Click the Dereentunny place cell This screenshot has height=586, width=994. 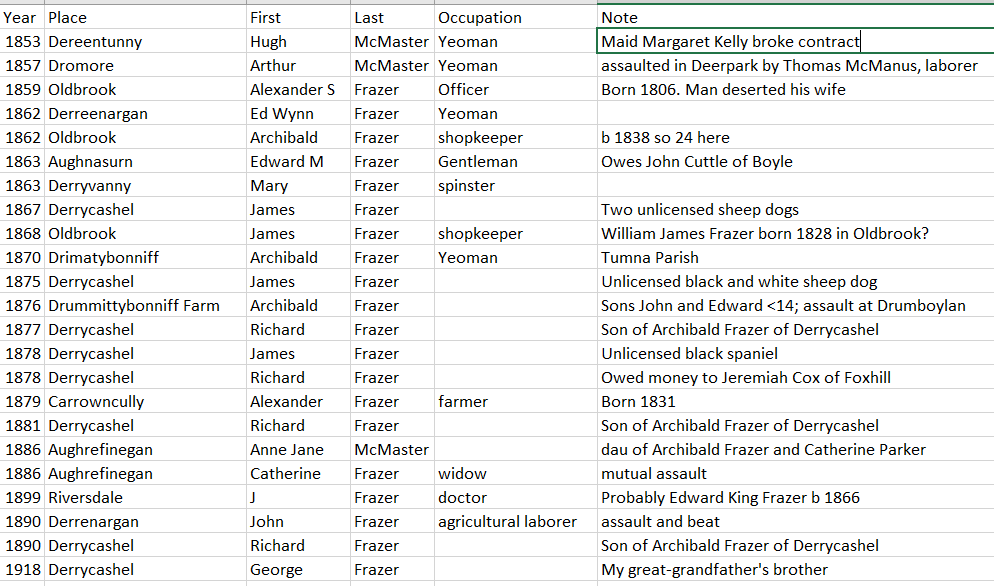coord(95,41)
